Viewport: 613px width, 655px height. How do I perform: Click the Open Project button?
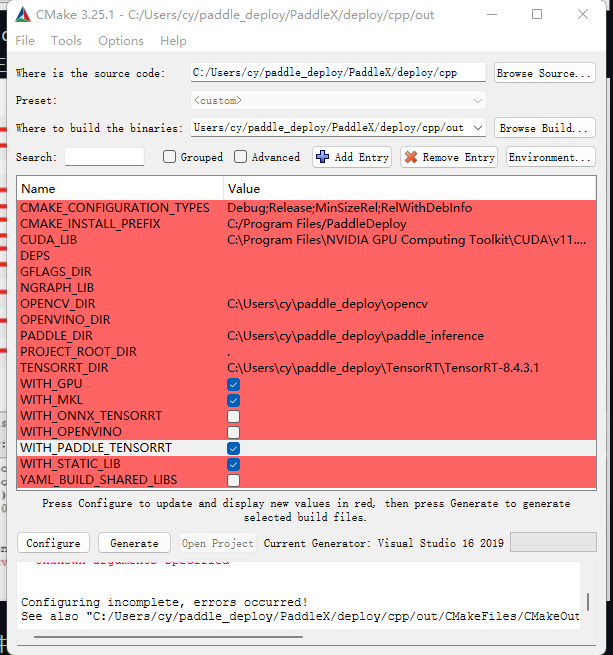pyautogui.click(x=218, y=543)
